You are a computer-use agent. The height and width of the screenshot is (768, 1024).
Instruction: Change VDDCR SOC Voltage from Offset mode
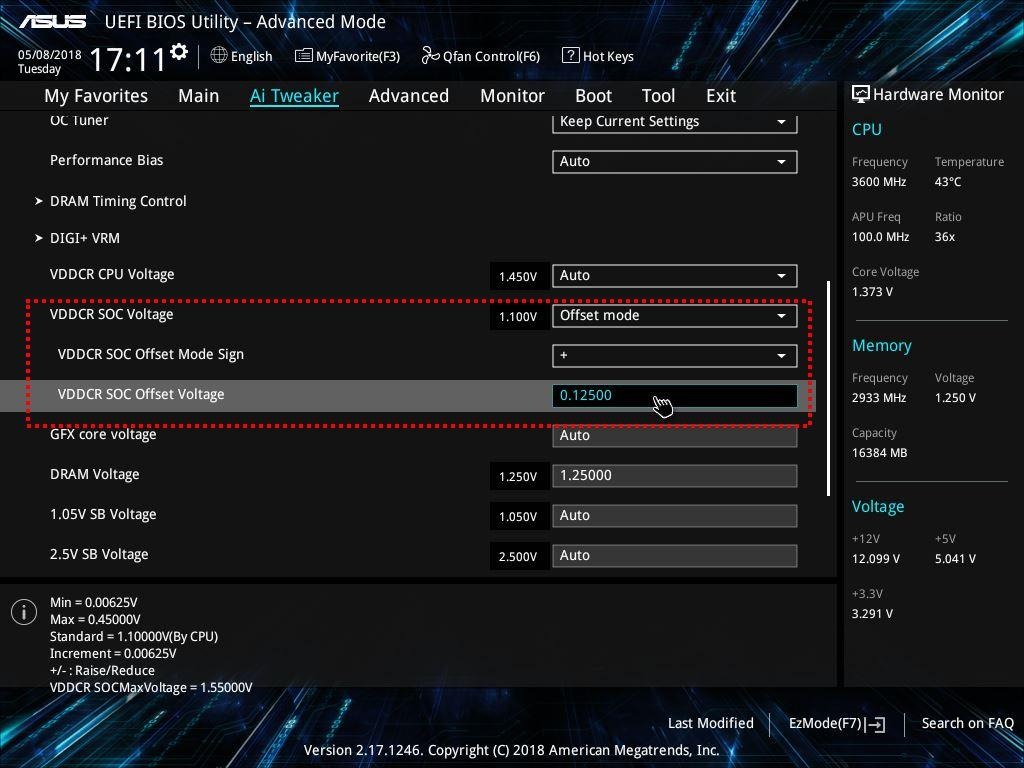[x=674, y=315]
